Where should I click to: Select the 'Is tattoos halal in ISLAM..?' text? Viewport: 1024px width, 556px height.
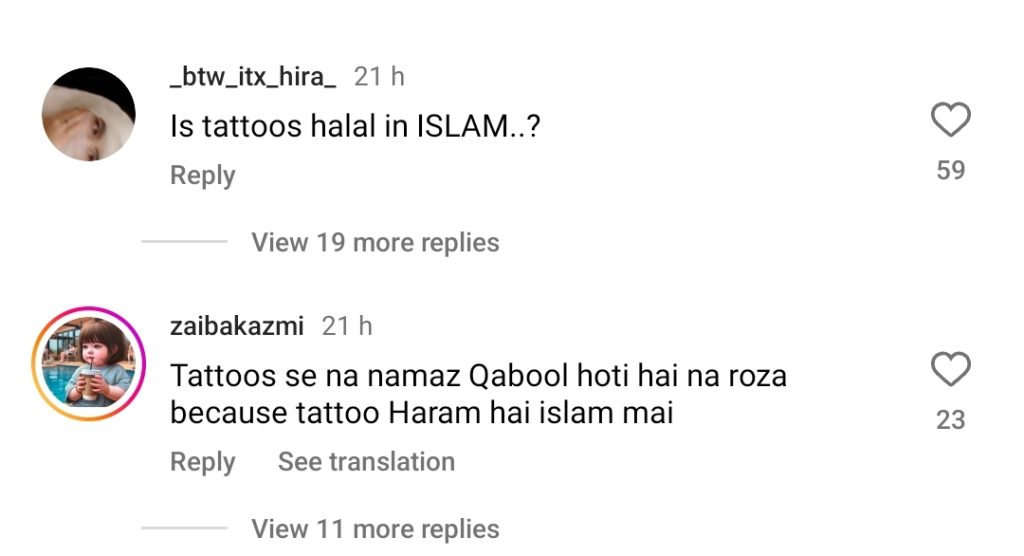point(355,126)
